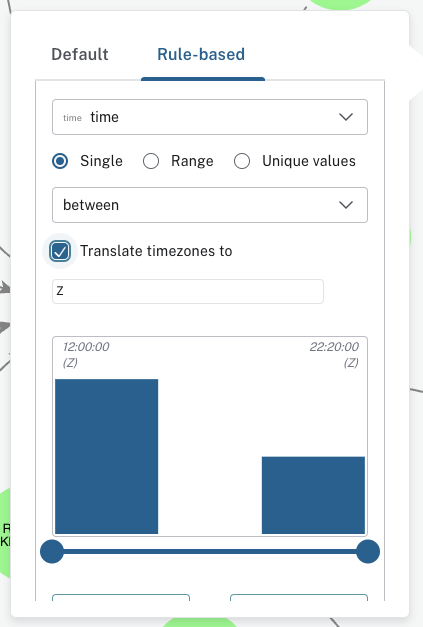Select the Single radio button
Image resolution: width=423 pixels, height=627 pixels.
pyautogui.click(x=60, y=161)
